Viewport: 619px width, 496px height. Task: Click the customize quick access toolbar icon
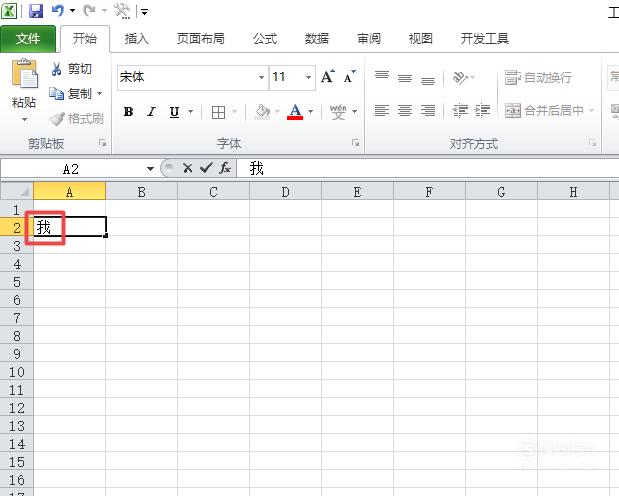[x=122, y=11]
